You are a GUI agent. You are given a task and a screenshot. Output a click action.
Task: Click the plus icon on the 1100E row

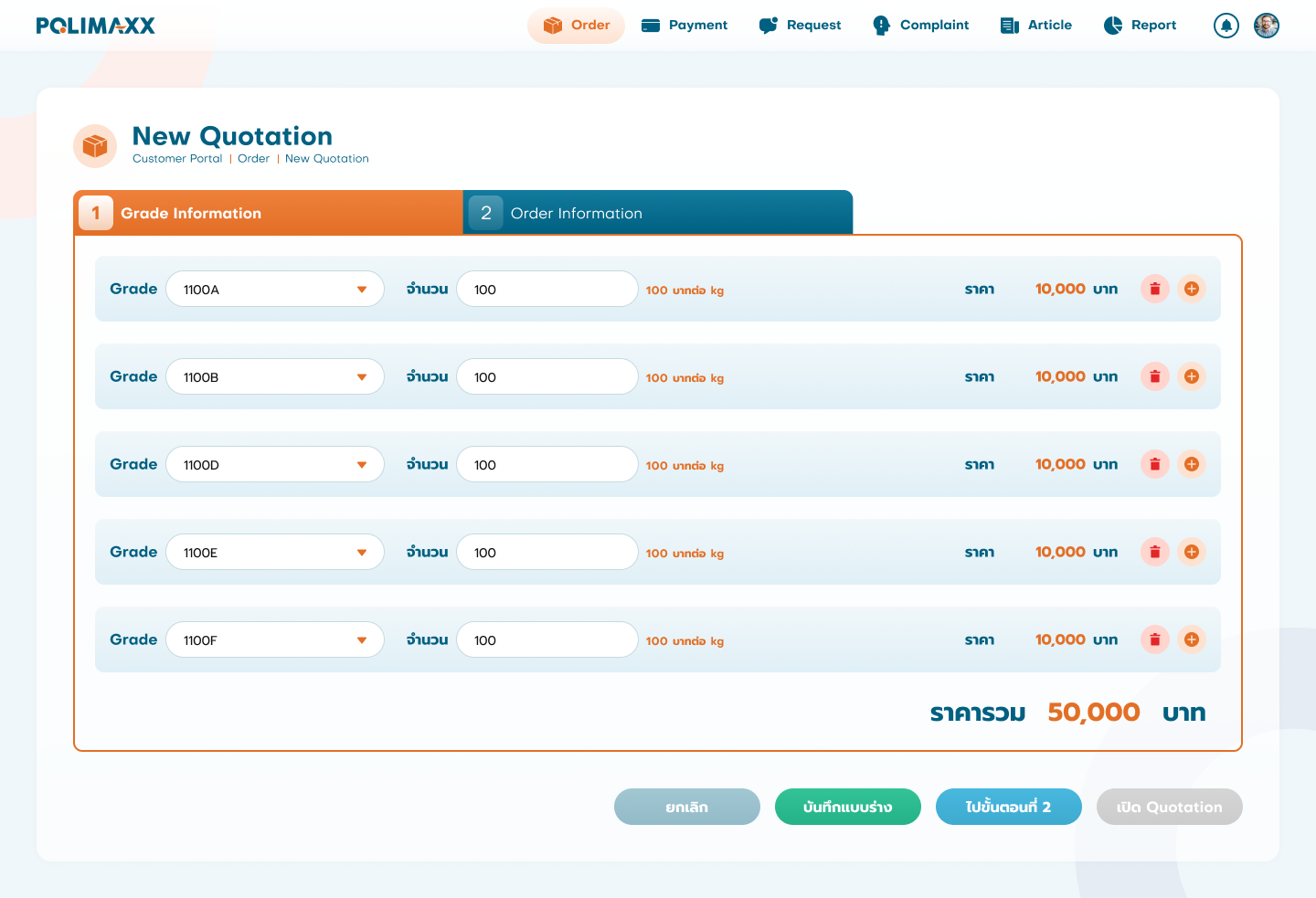pyautogui.click(x=1191, y=552)
